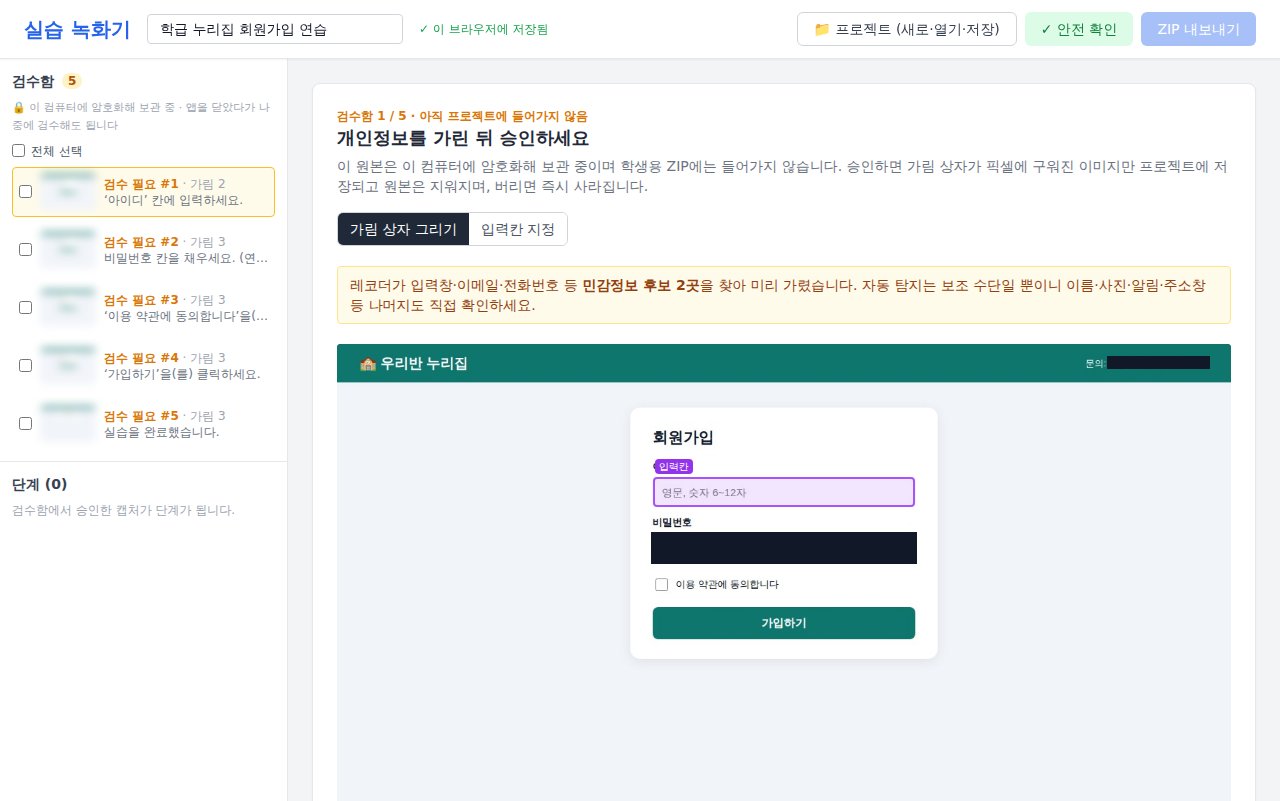Check the box for 검수 필요 #1
Screen dimensions: 1280x801
coord(26,192)
